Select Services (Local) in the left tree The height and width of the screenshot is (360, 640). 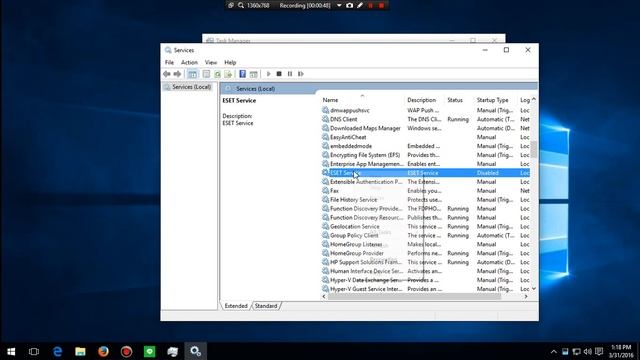191,87
